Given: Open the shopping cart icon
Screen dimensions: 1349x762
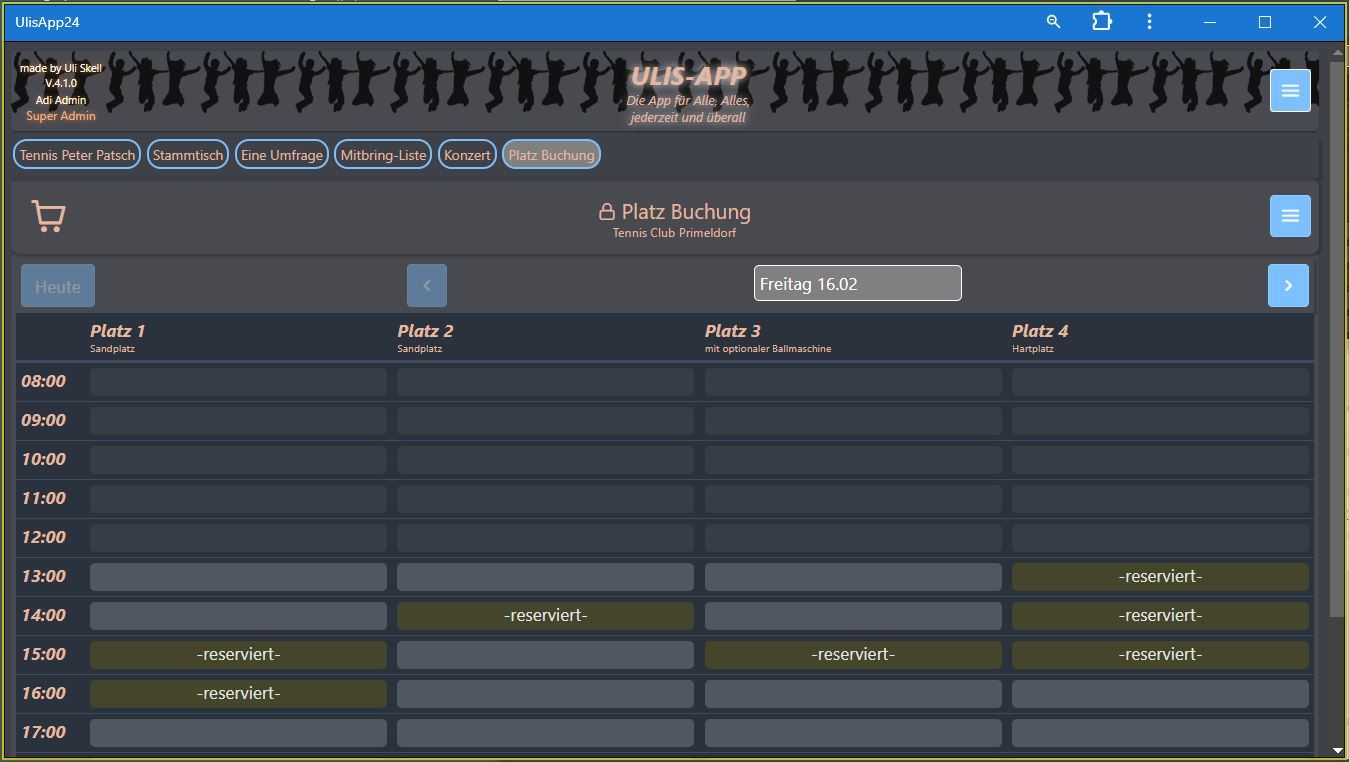Looking at the screenshot, I should tap(48, 216).
